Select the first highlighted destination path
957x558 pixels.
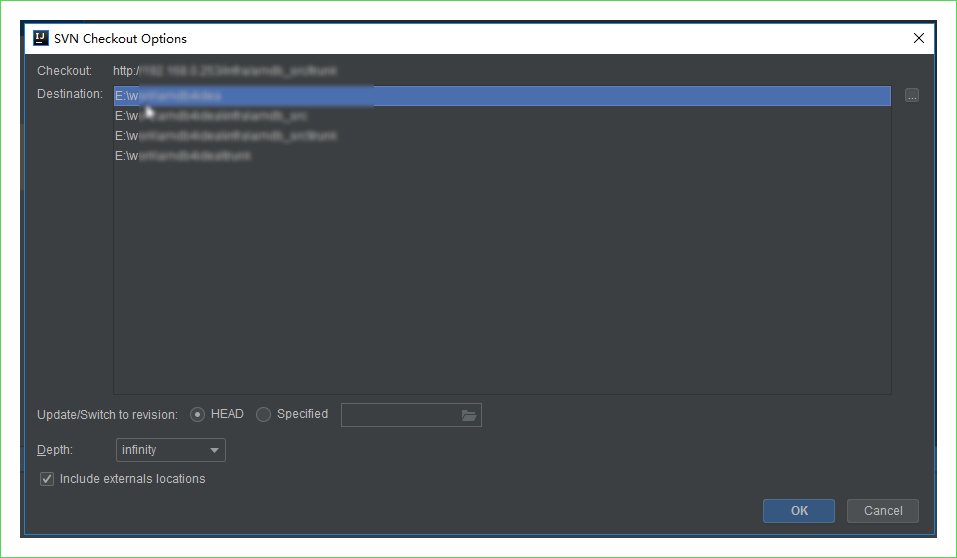[502, 96]
